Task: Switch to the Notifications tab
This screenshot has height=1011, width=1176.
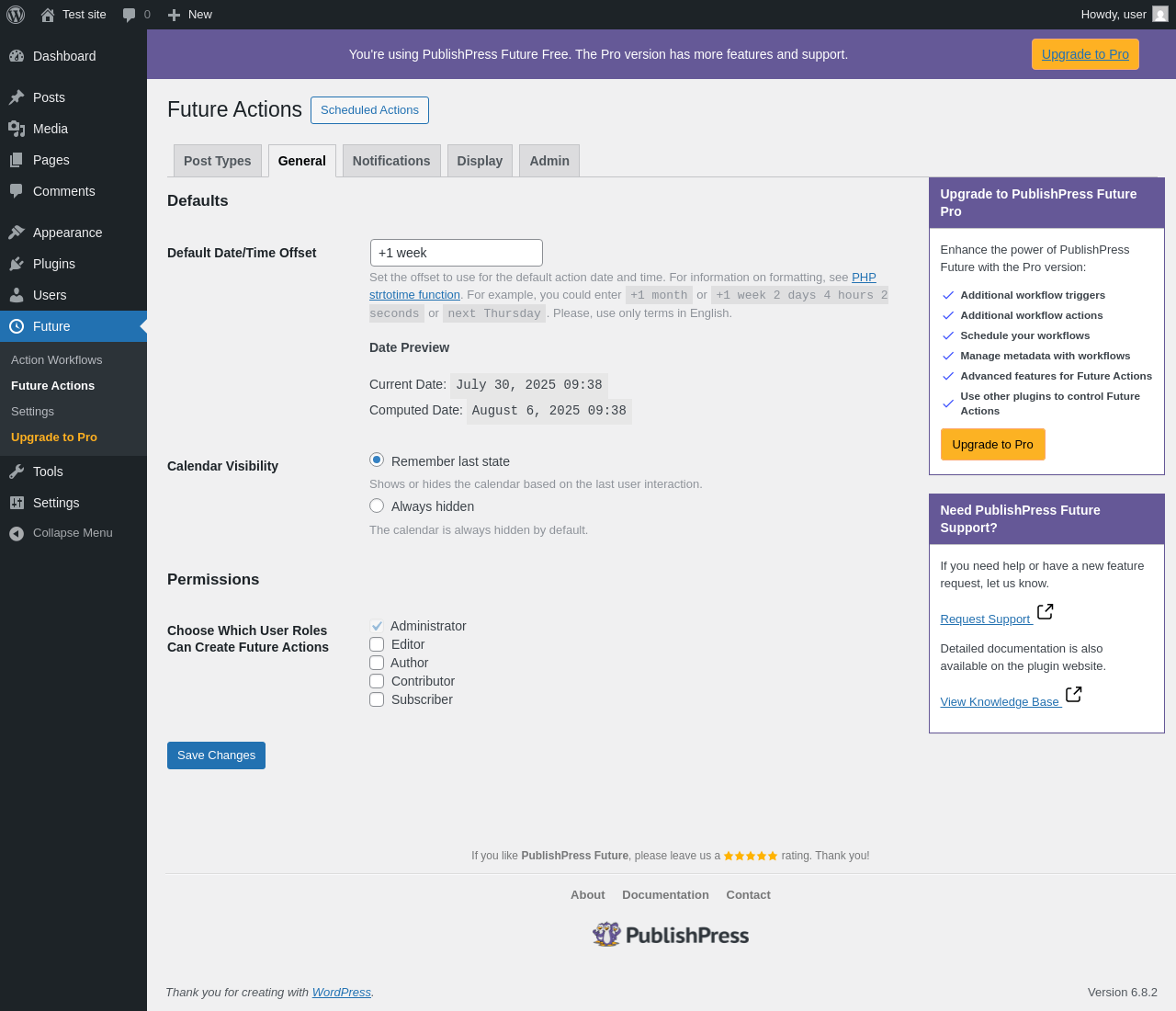Action: 391,161
